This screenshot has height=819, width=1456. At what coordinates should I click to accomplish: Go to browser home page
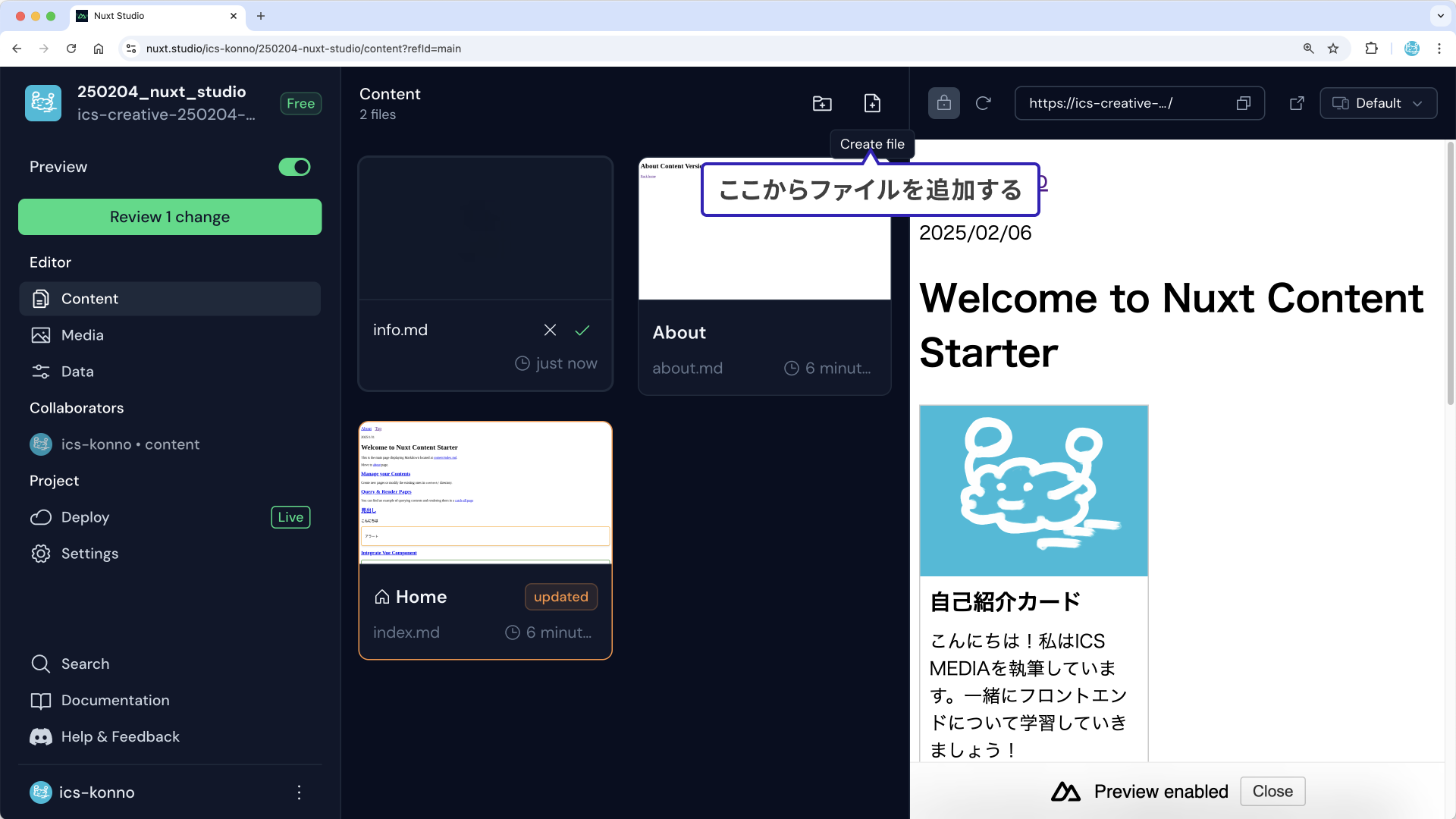(x=99, y=49)
